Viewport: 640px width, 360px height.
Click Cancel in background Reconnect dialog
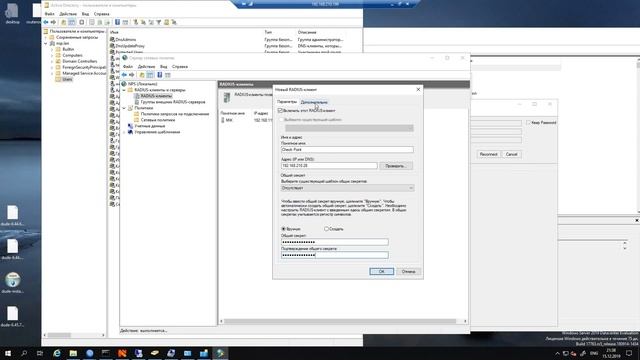pos(511,154)
